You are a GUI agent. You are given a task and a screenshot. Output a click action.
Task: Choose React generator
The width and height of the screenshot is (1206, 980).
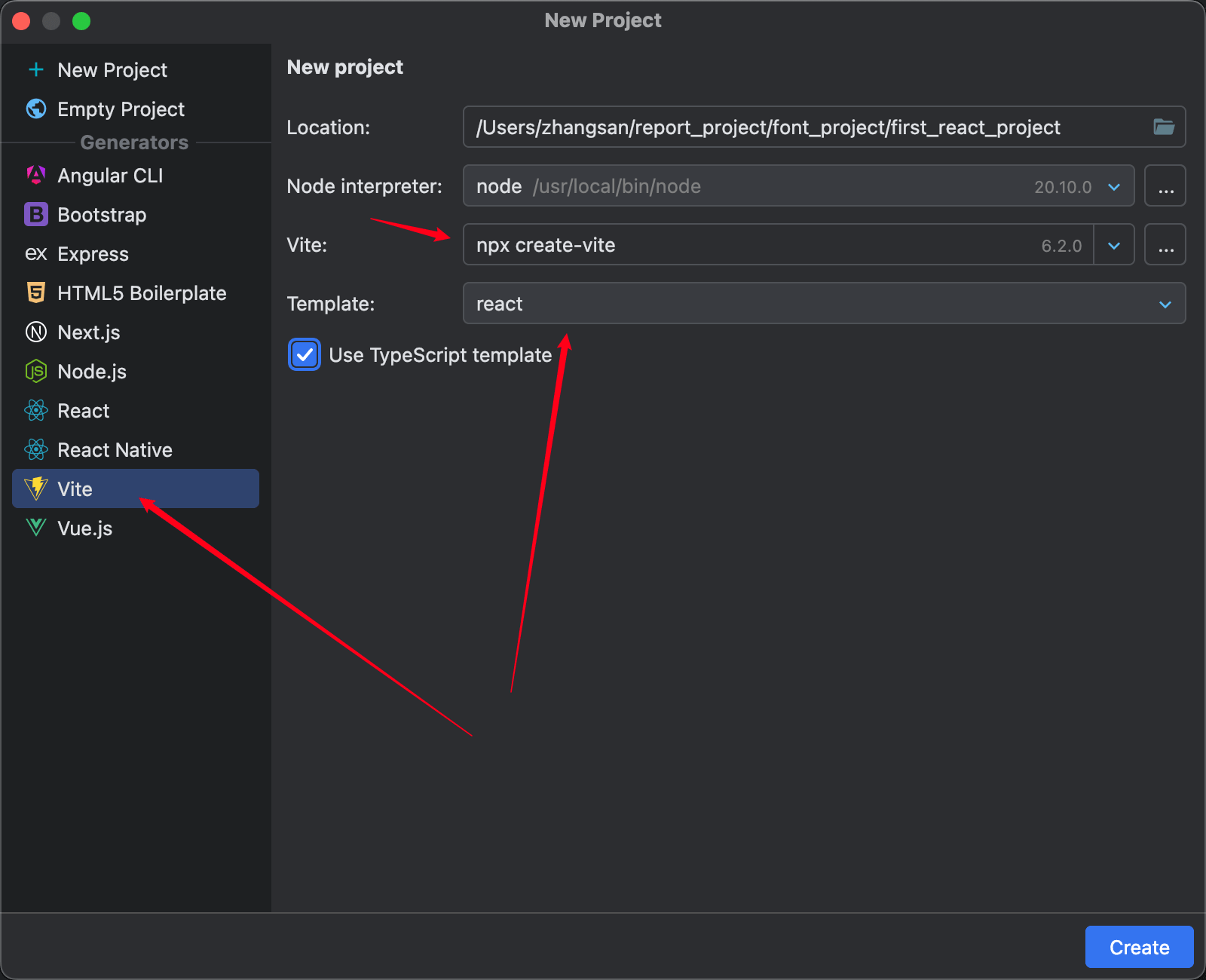[x=136, y=411]
